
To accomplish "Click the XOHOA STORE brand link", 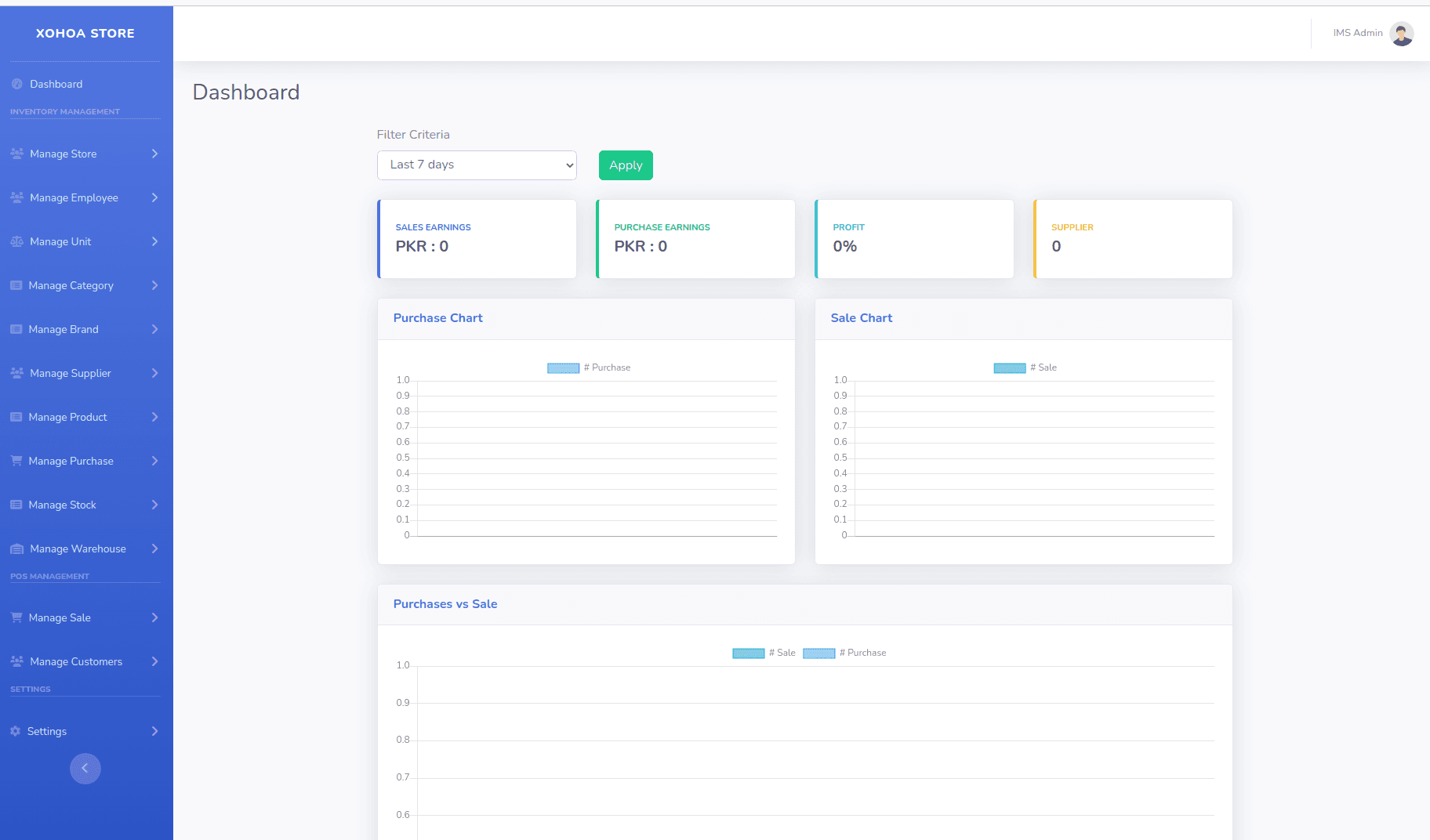I will [85, 34].
